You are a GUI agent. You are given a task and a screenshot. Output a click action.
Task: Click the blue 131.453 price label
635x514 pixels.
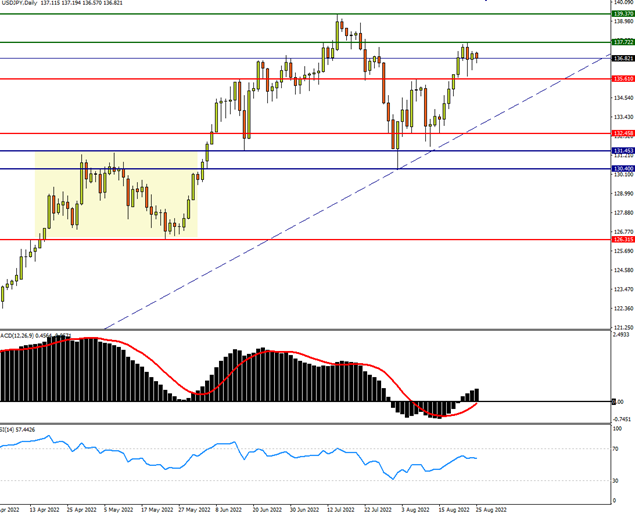click(x=622, y=151)
